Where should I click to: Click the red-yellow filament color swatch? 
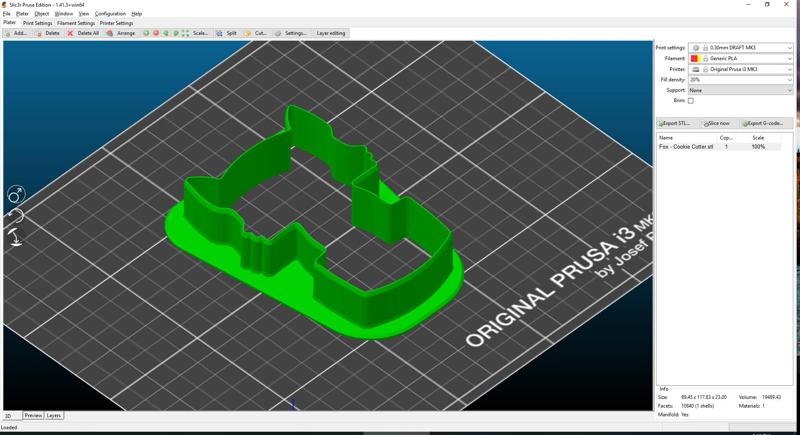pyautogui.click(x=695, y=59)
